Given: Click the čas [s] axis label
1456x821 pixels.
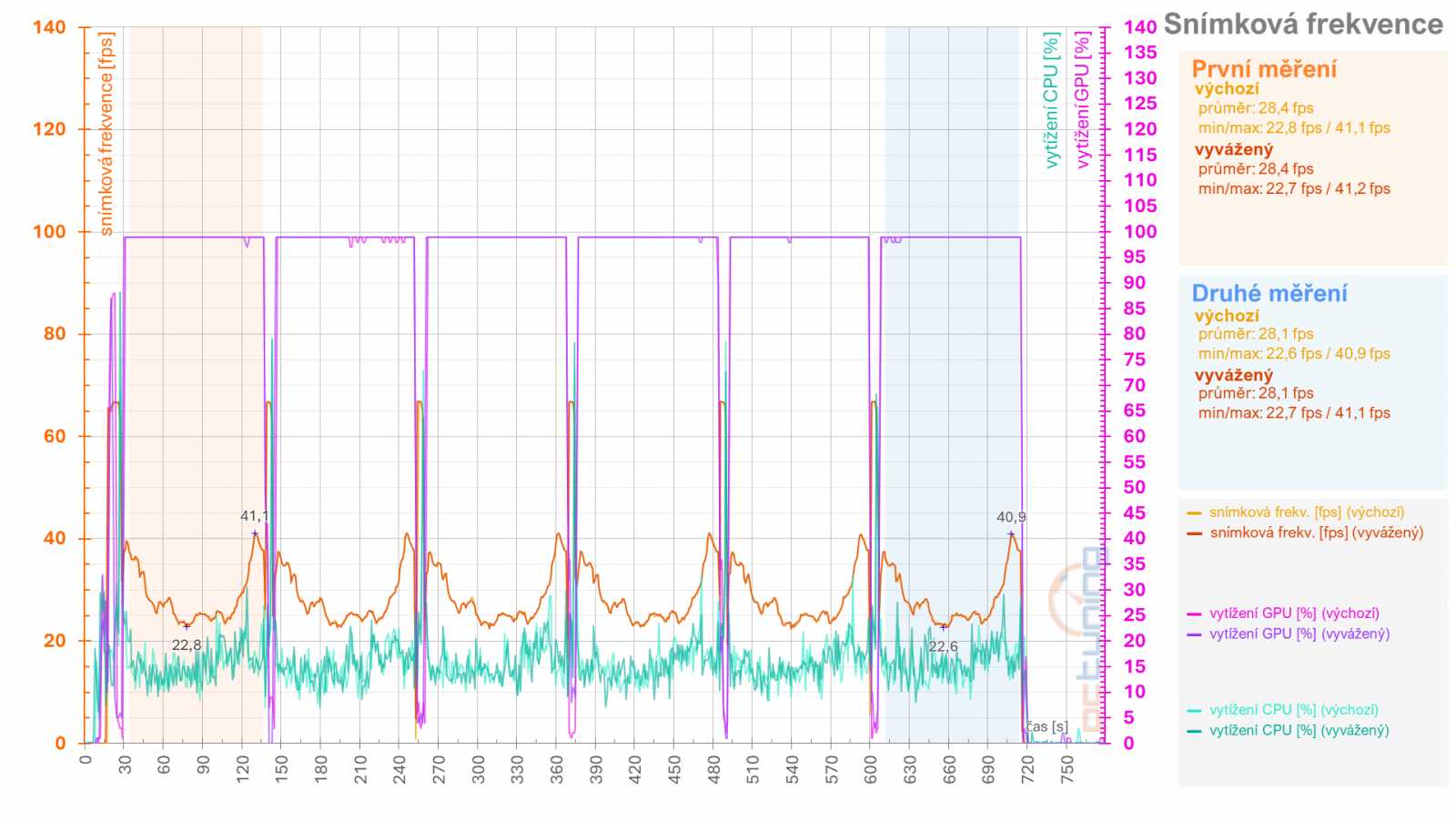Looking at the screenshot, I should (x=1047, y=726).
